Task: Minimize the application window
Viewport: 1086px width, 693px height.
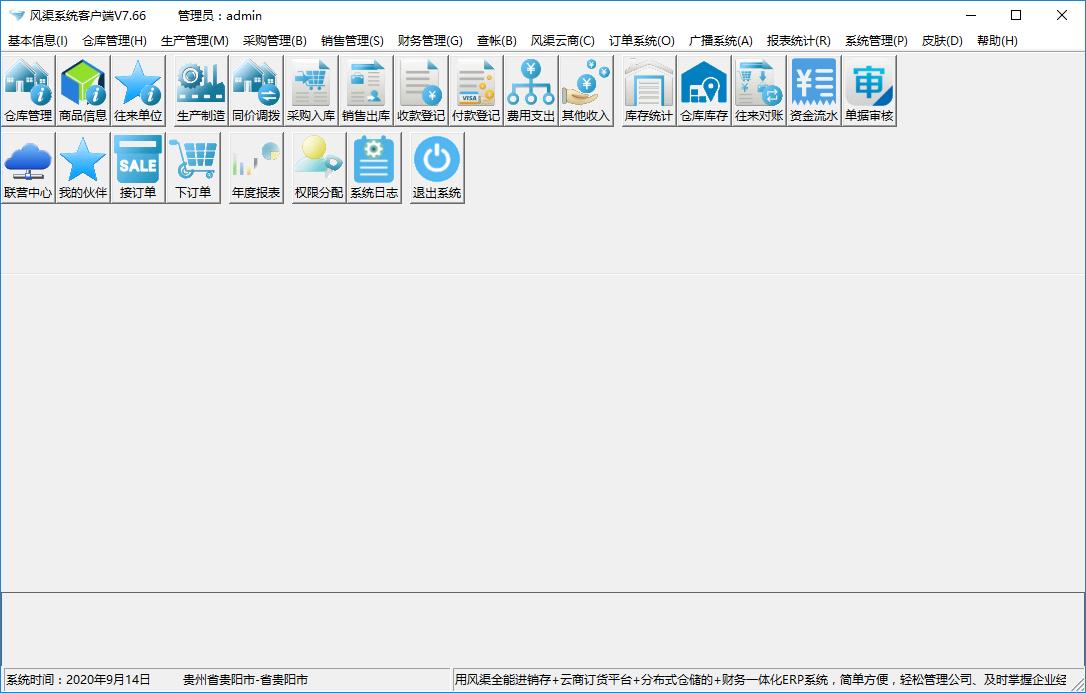Action: (x=971, y=15)
